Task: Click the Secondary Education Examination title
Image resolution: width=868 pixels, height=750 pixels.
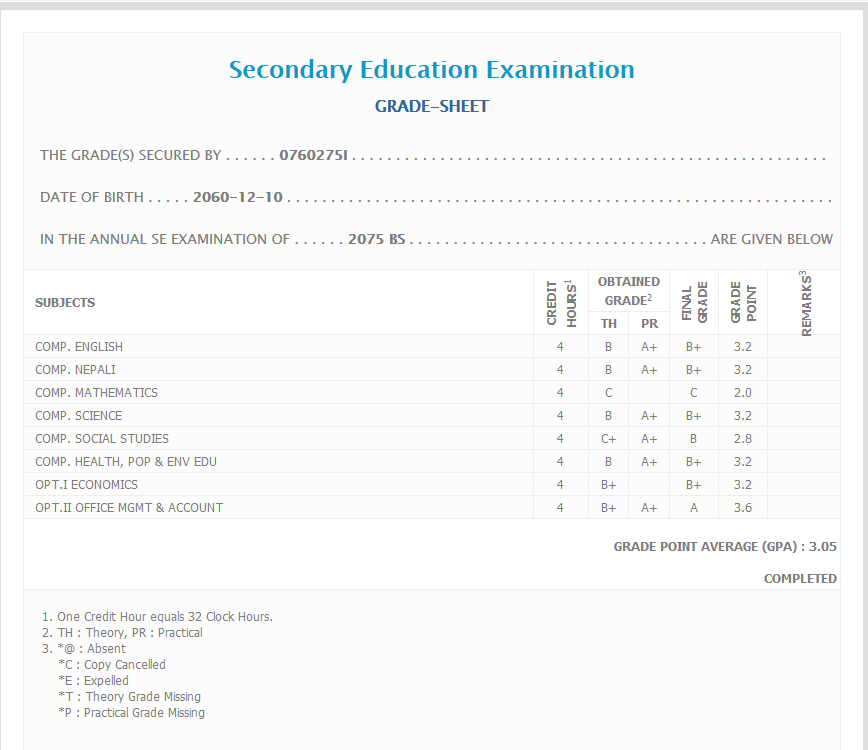Action: click(x=431, y=70)
